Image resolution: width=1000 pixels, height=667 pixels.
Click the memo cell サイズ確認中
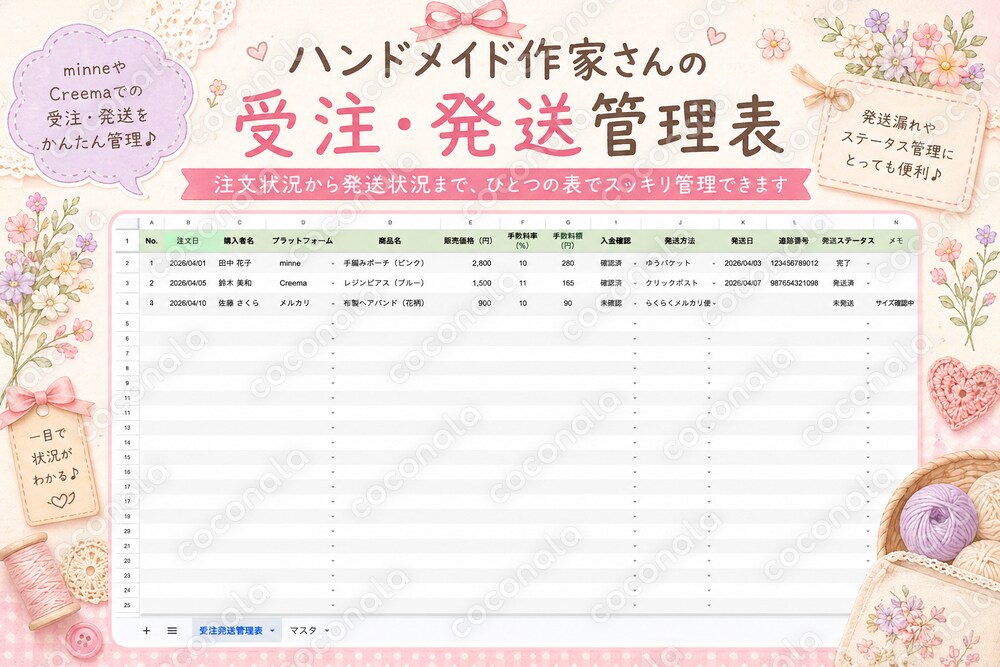click(x=895, y=304)
